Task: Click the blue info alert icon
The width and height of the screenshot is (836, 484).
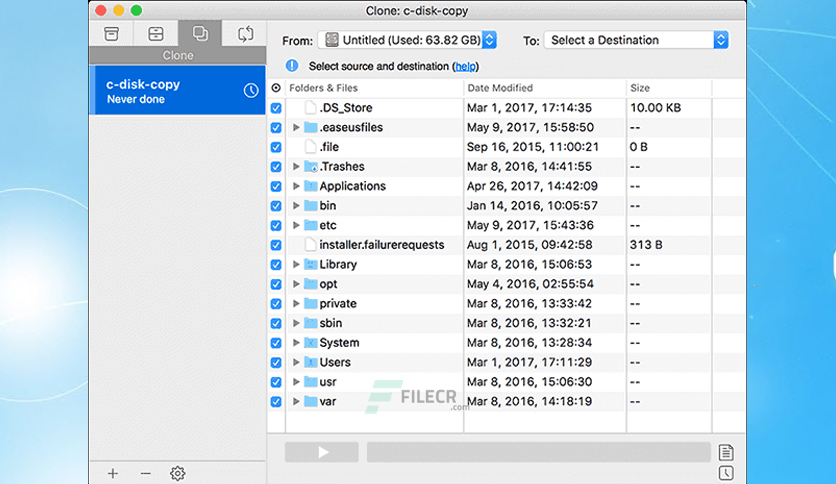Action: 292,66
